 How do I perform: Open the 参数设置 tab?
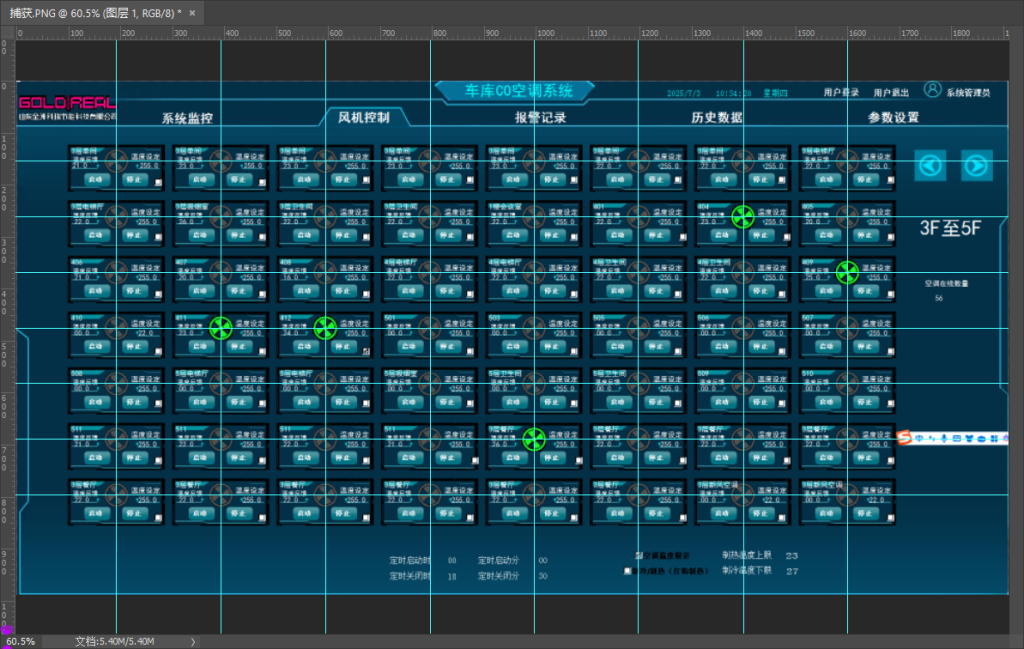893,118
